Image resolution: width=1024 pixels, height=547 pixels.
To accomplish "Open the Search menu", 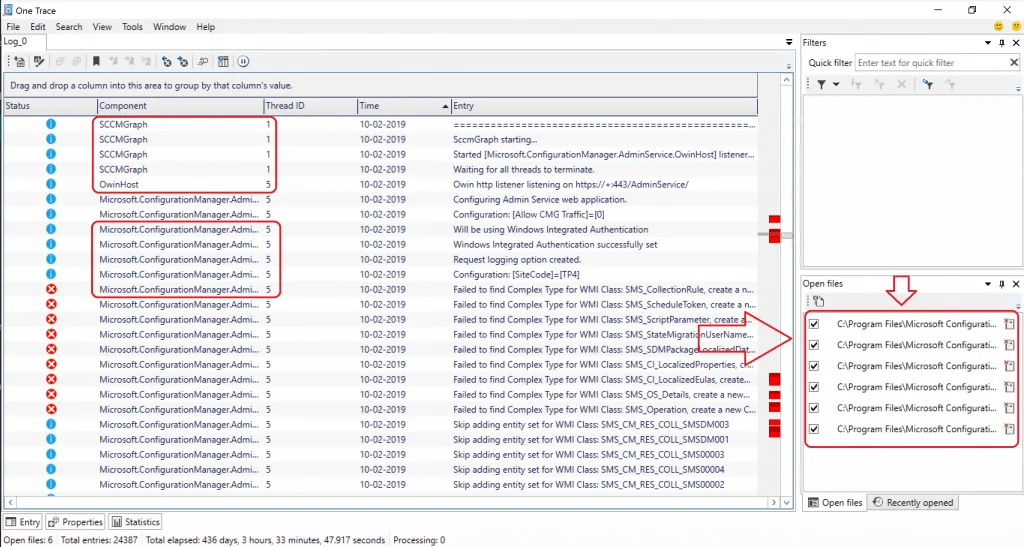I will pos(69,27).
